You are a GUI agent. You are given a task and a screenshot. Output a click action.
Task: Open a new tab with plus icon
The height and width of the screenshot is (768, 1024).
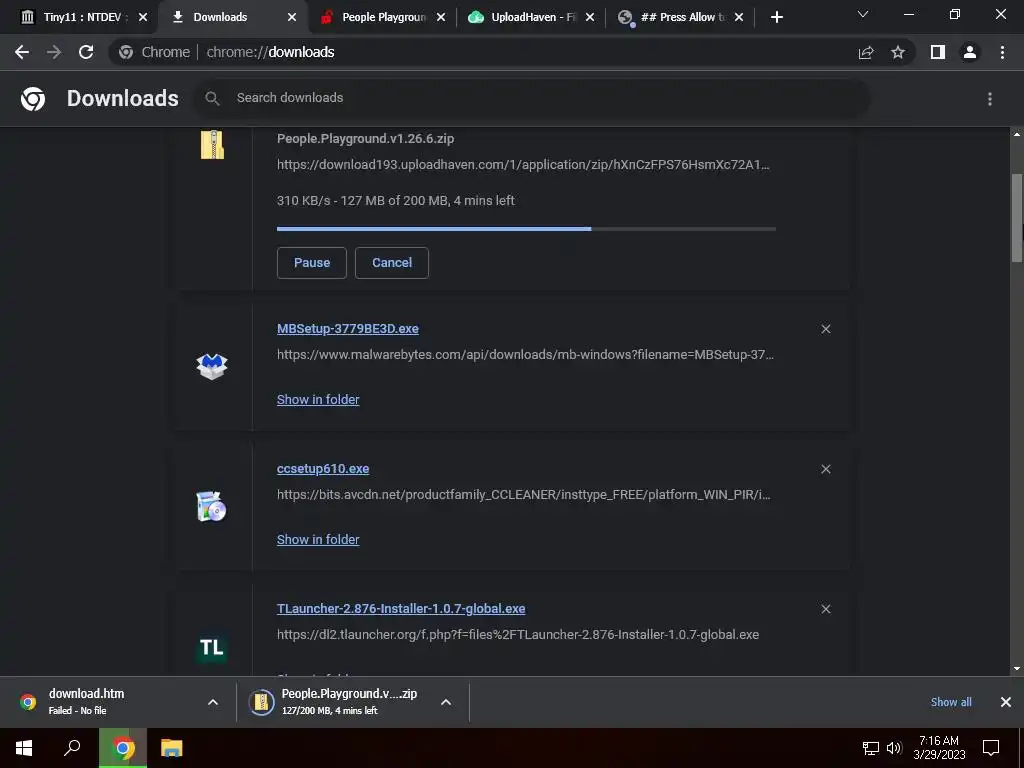coord(776,18)
